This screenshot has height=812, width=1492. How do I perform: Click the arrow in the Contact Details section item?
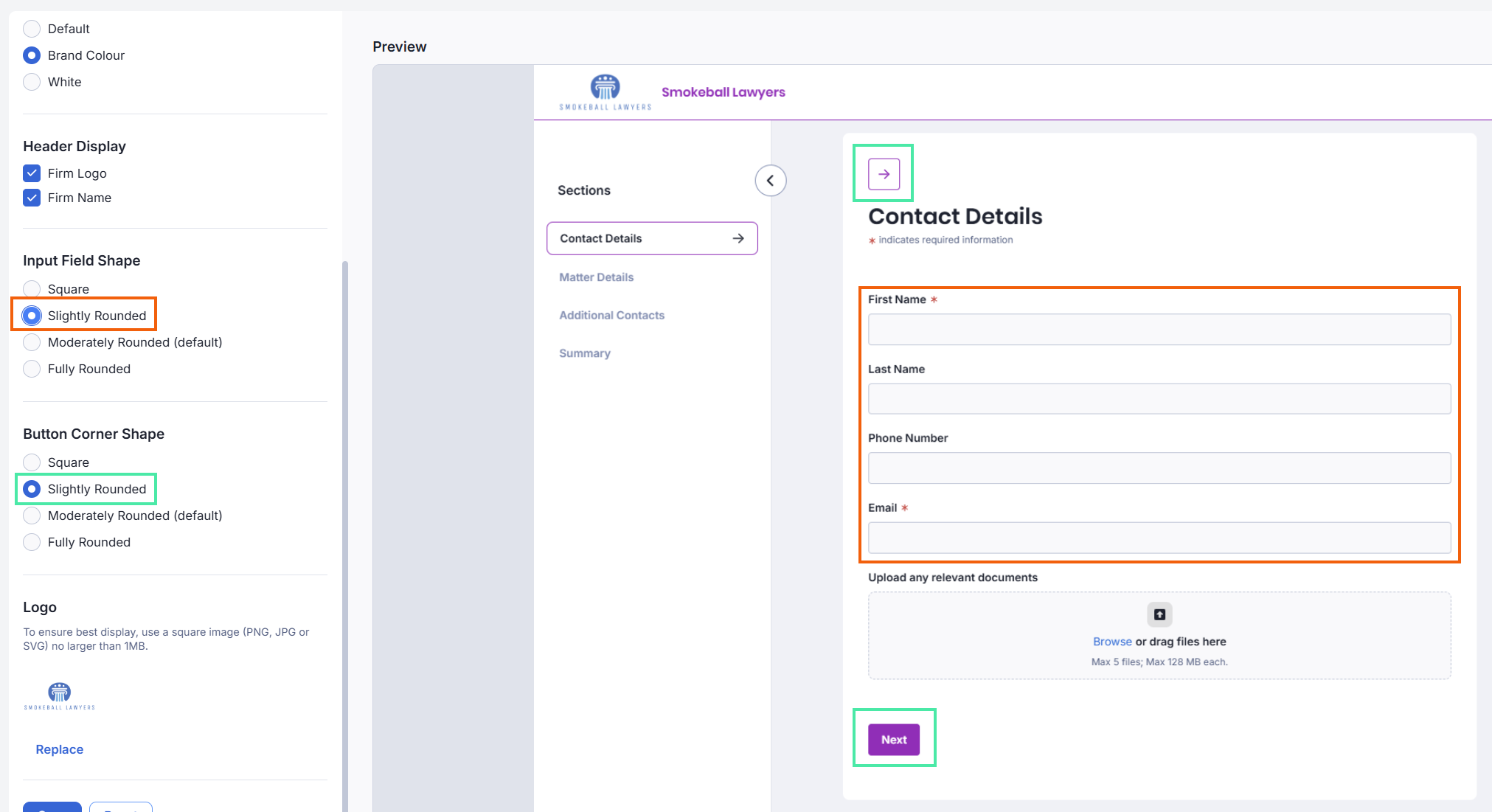click(738, 238)
